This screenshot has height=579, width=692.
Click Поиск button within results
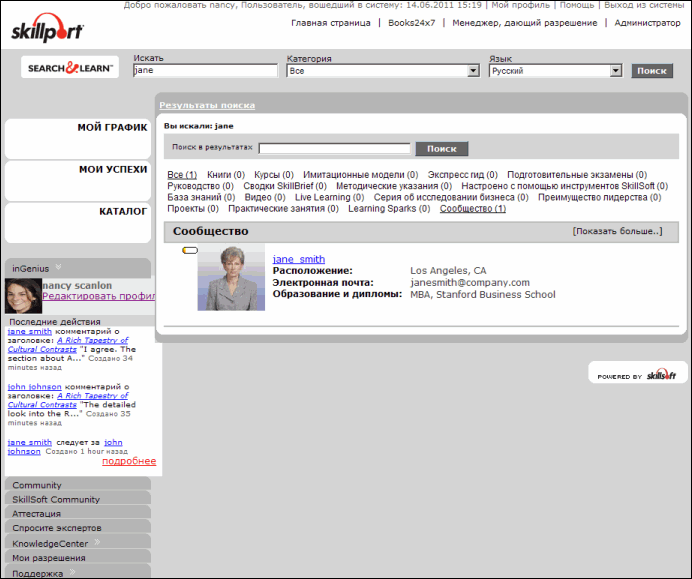[441, 149]
